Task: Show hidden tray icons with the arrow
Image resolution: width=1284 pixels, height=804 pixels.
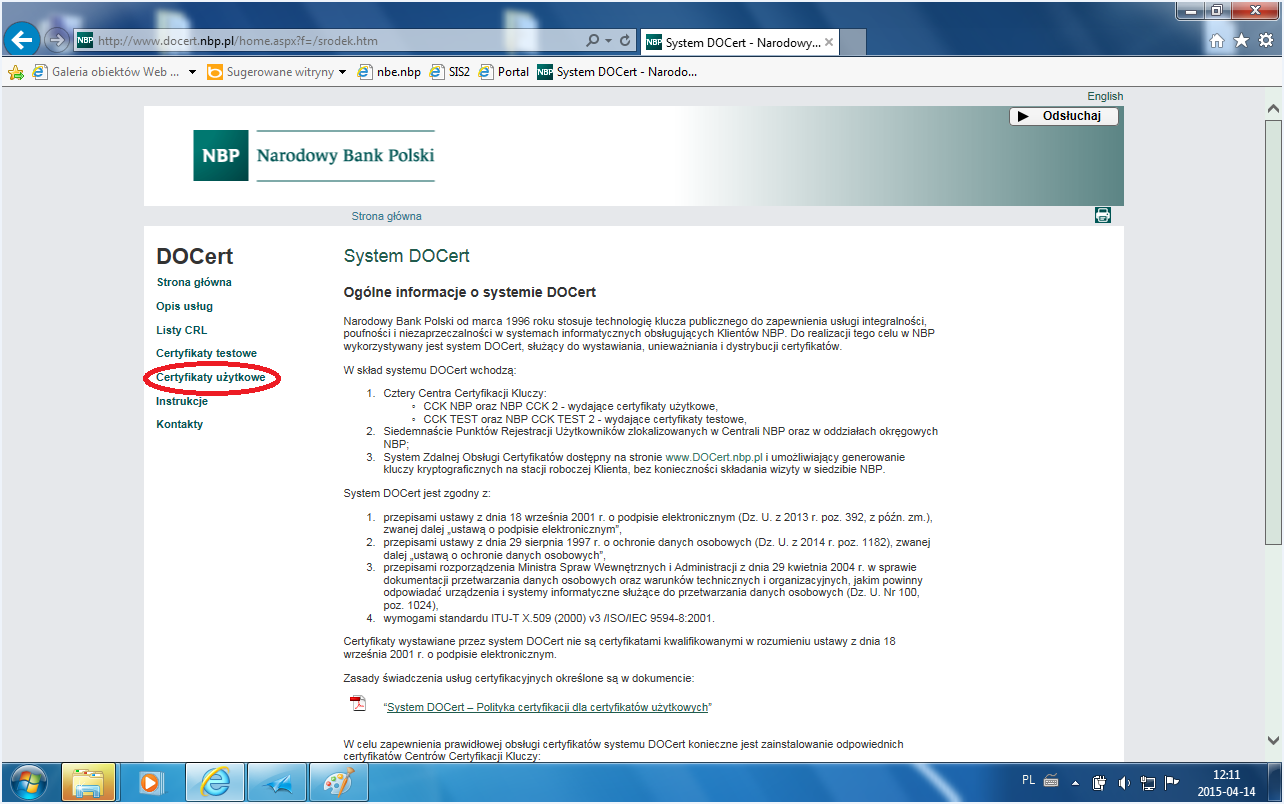Action: pyautogui.click(x=1075, y=782)
